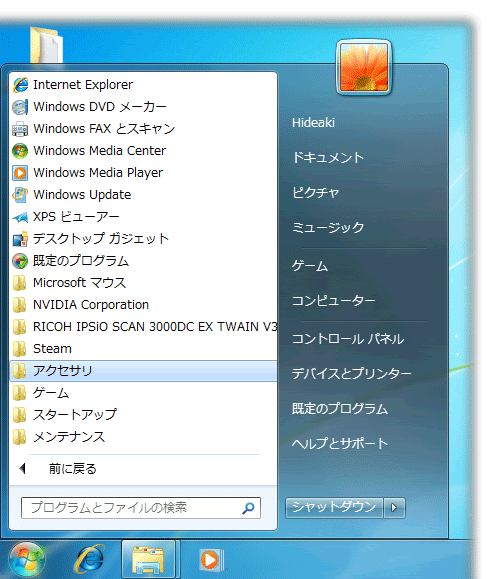The height and width of the screenshot is (579, 494).
Task: Open コンピューター from the right pane
Action: (x=333, y=301)
